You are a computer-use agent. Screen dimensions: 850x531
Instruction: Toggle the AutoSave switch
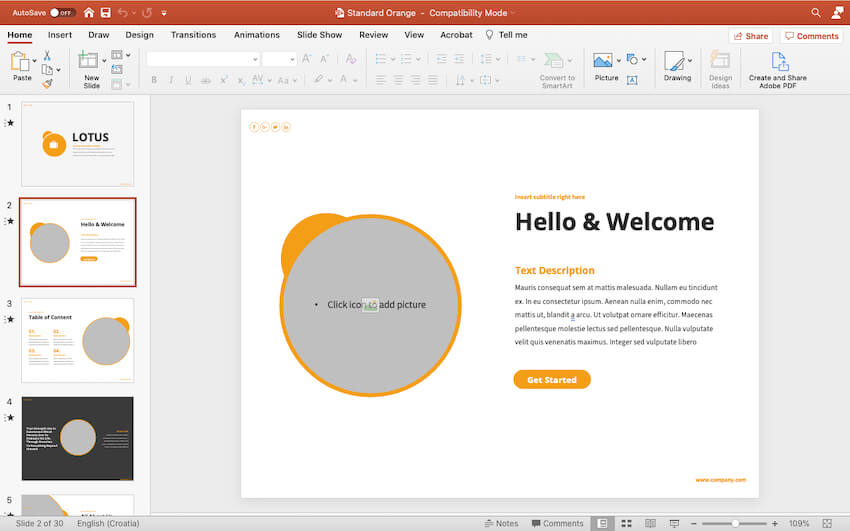click(61, 13)
